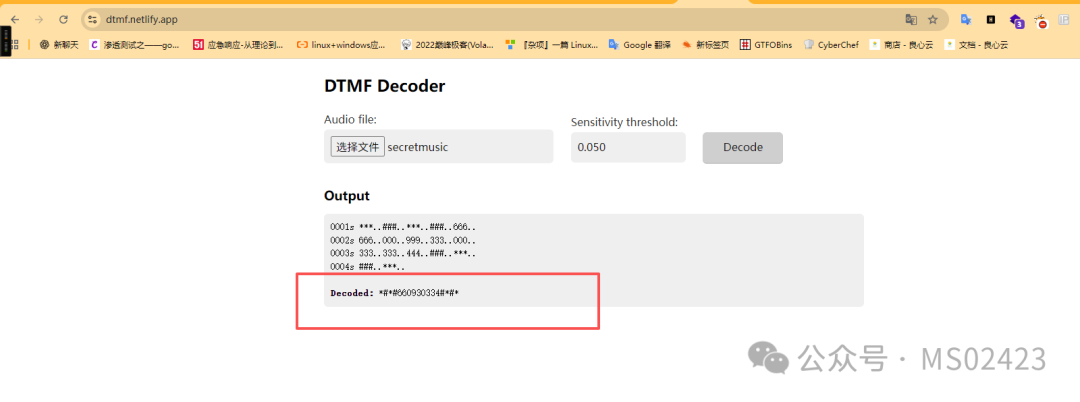Open the 应急响应-从理论到 bookmark
This screenshot has height=402, width=1080.
click(x=238, y=45)
